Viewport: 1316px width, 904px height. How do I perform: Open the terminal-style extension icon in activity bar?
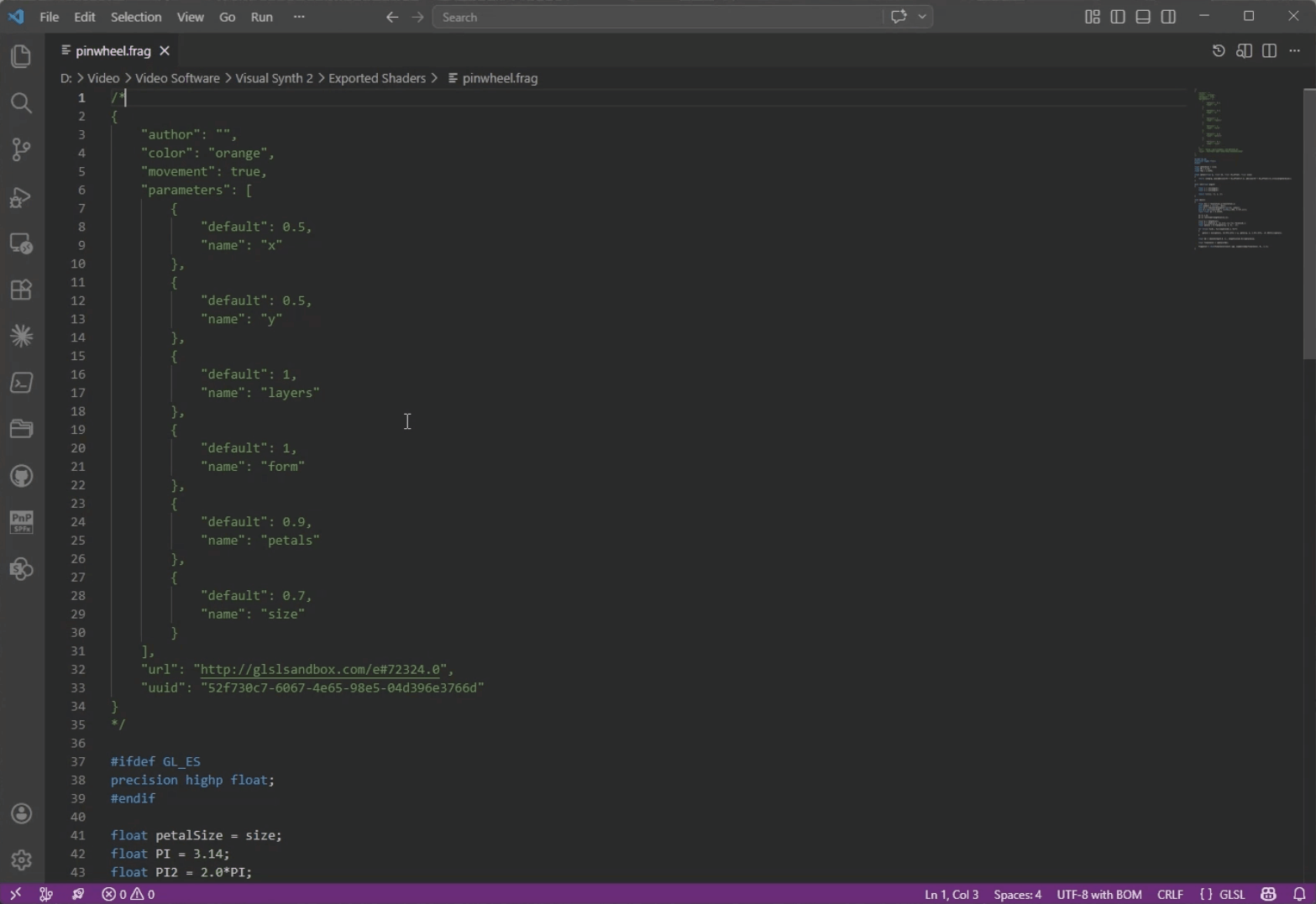tap(21, 383)
